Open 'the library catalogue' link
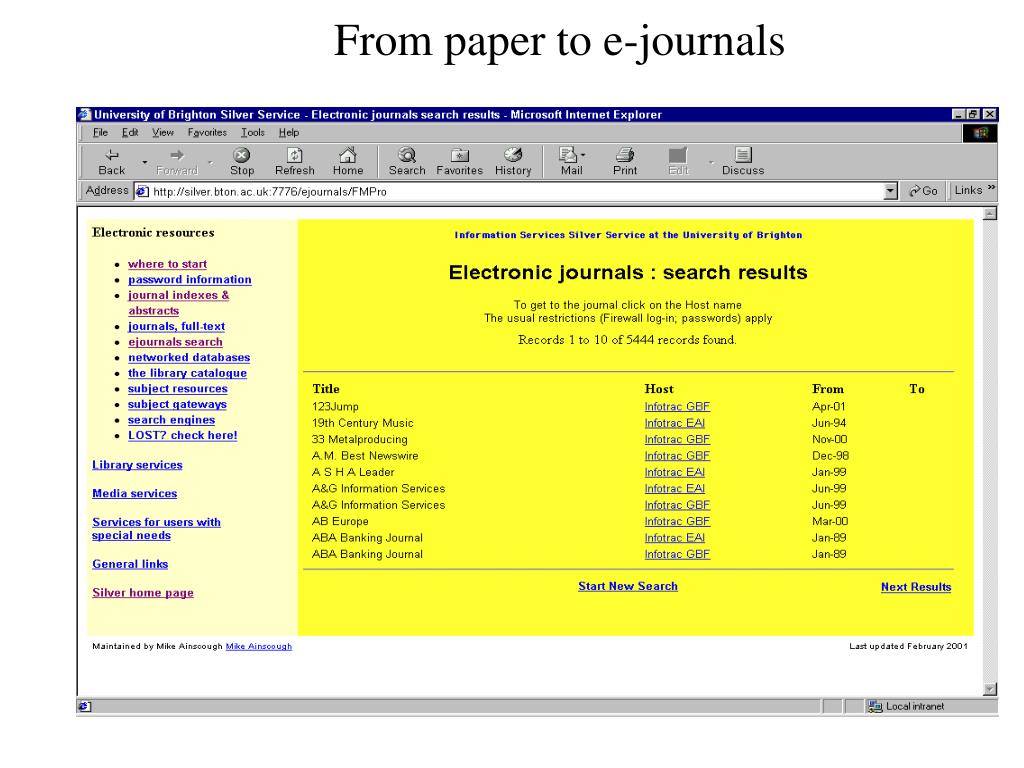Screen dimensions: 1024x768 187,373
